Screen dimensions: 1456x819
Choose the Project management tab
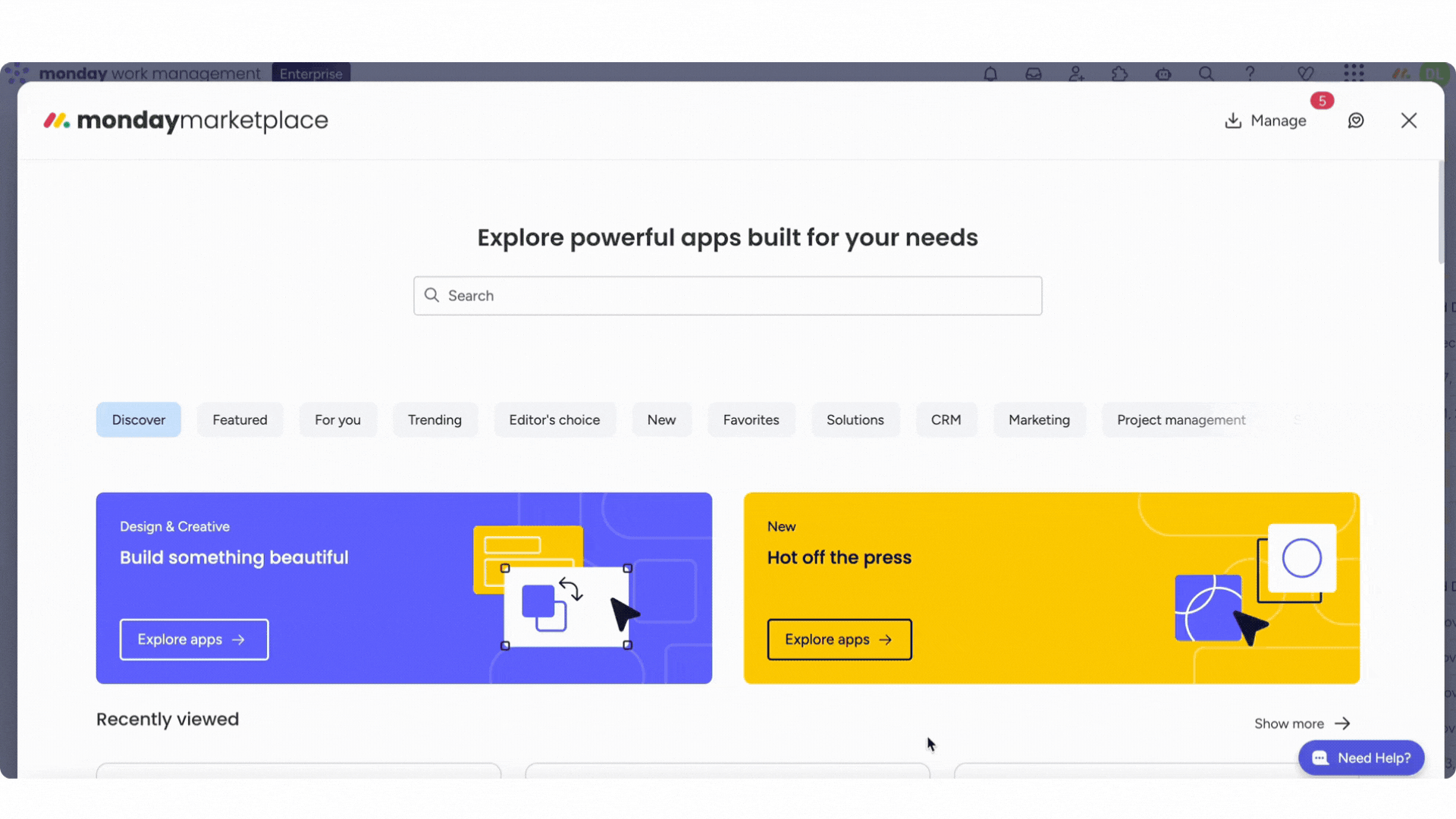pyautogui.click(x=1181, y=420)
